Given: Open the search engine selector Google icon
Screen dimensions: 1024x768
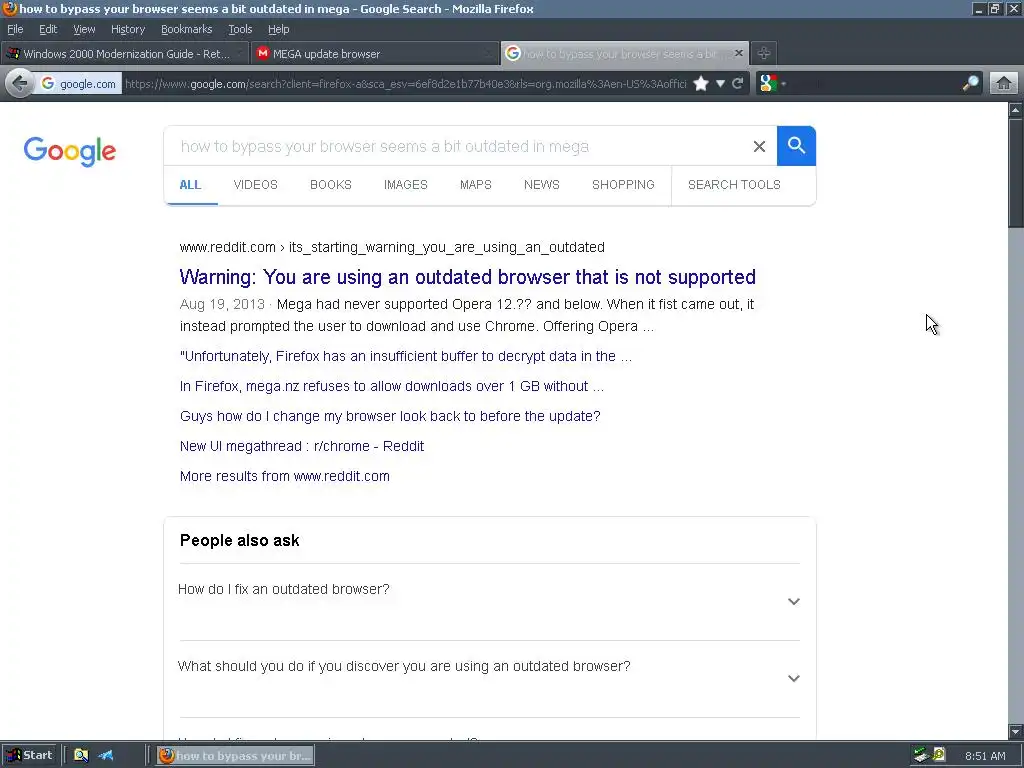Looking at the screenshot, I should [769, 84].
